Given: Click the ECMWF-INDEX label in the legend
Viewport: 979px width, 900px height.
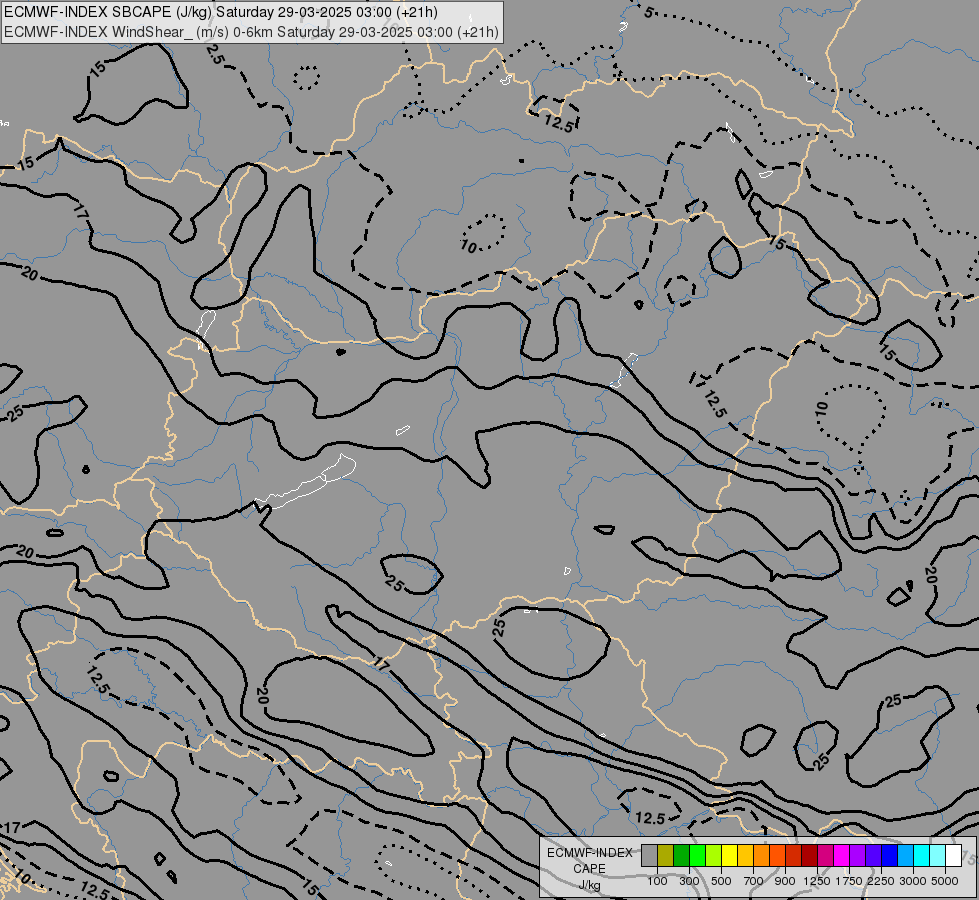Looking at the screenshot, I should pyautogui.click(x=589, y=853).
